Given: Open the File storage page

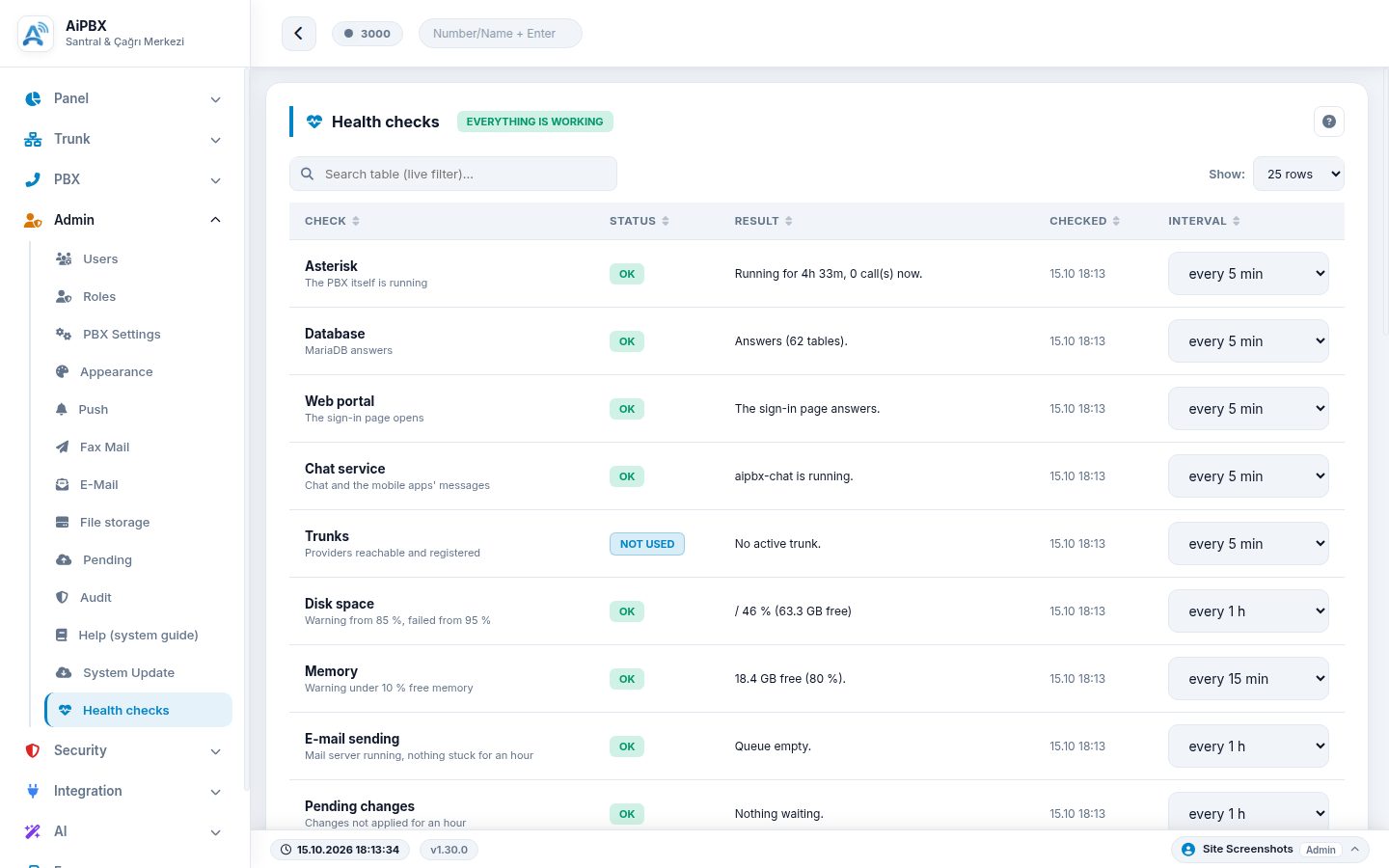Looking at the screenshot, I should point(115,522).
